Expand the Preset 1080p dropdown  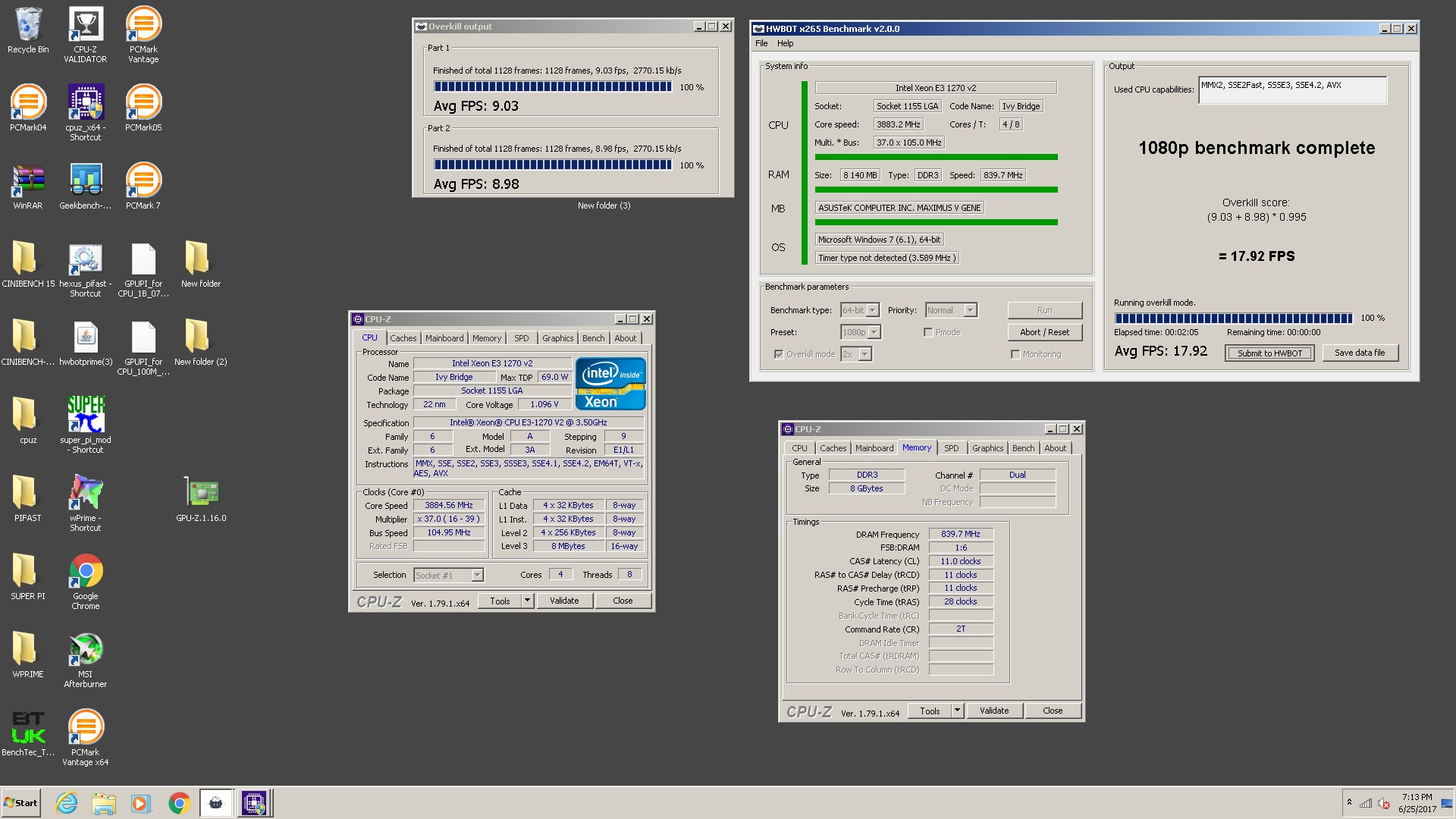(x=874, y=332)
